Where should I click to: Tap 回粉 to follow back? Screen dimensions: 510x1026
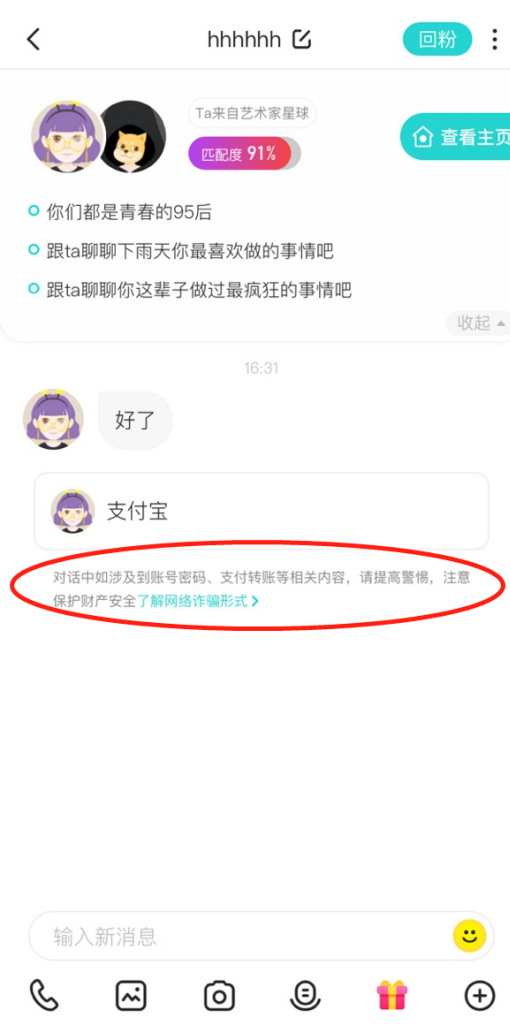coord(437,39)
